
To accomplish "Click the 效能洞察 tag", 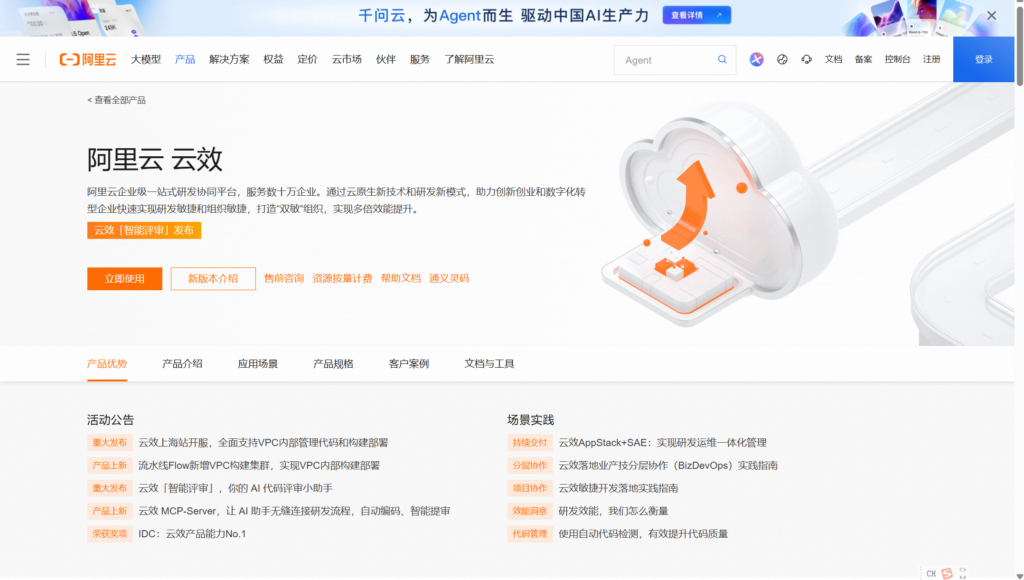I will tap(530, 511).
